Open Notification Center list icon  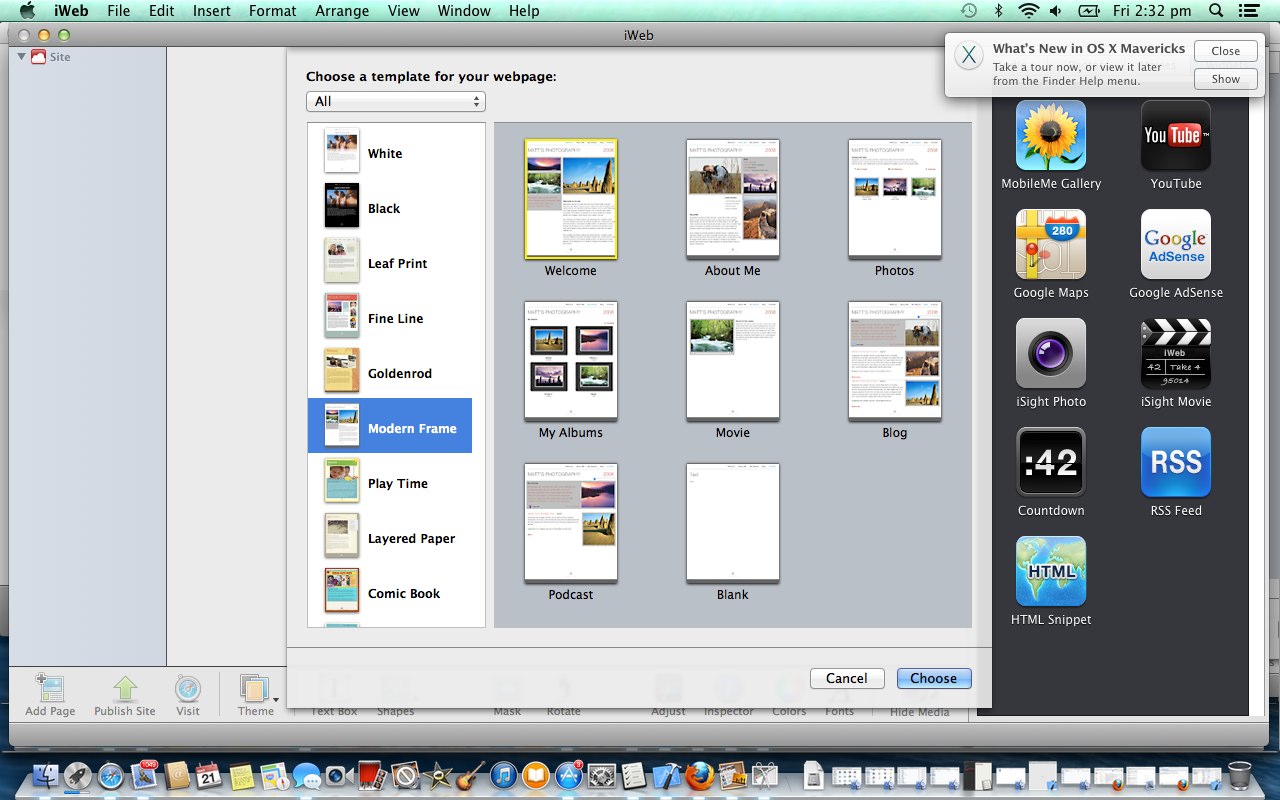pos(1247,11)
